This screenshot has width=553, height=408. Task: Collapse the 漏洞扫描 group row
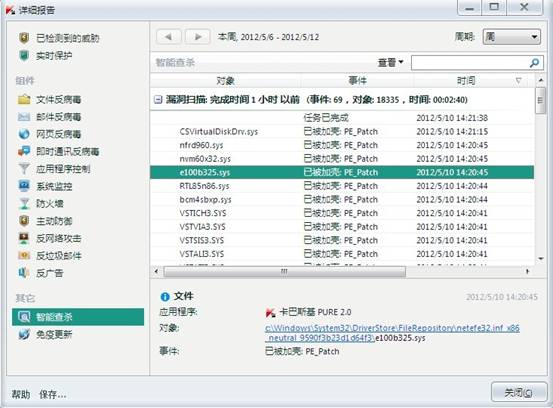pyautogui.click(x=158, y=100)
